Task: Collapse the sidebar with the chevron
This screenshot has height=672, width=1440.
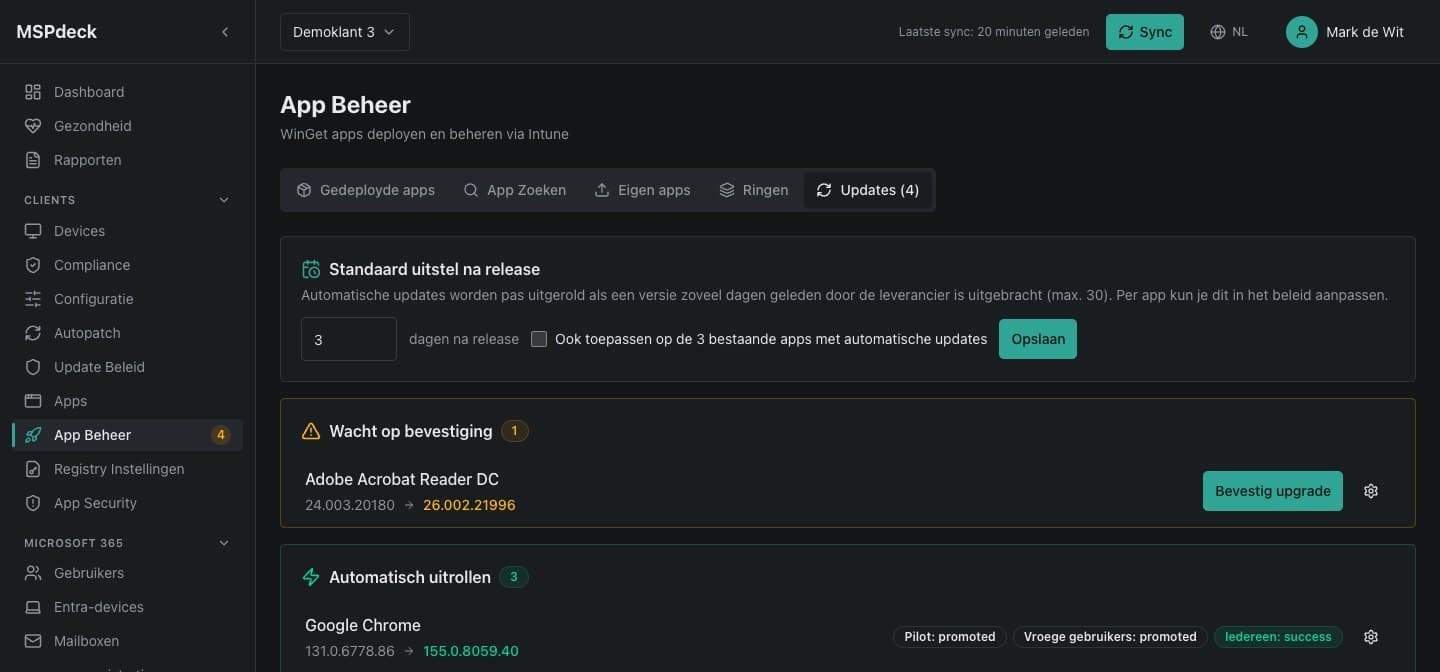Action: tap(225, 32)
